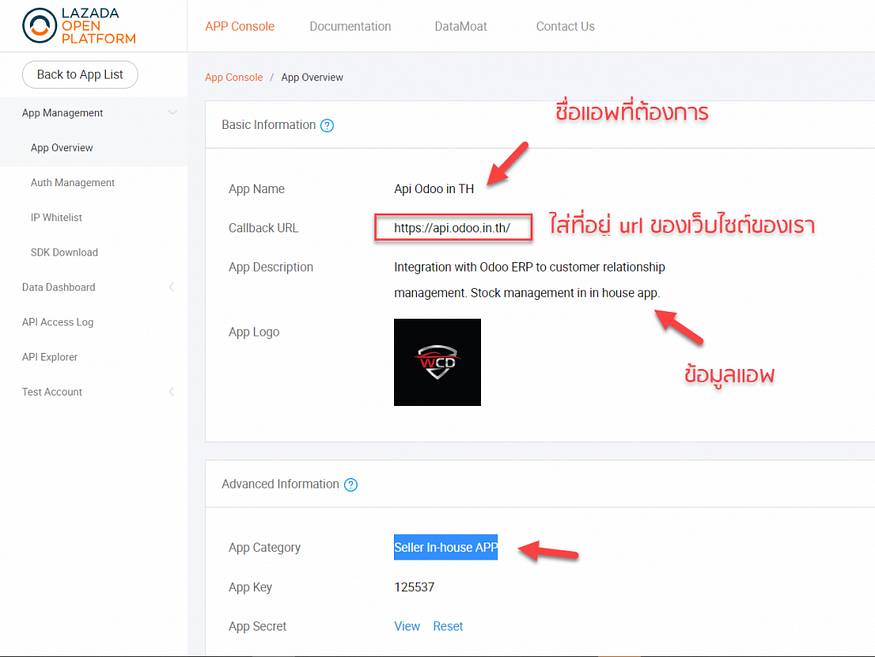The image size is (875, 657).
Task: Reset the App Secret
Action: 448,626
